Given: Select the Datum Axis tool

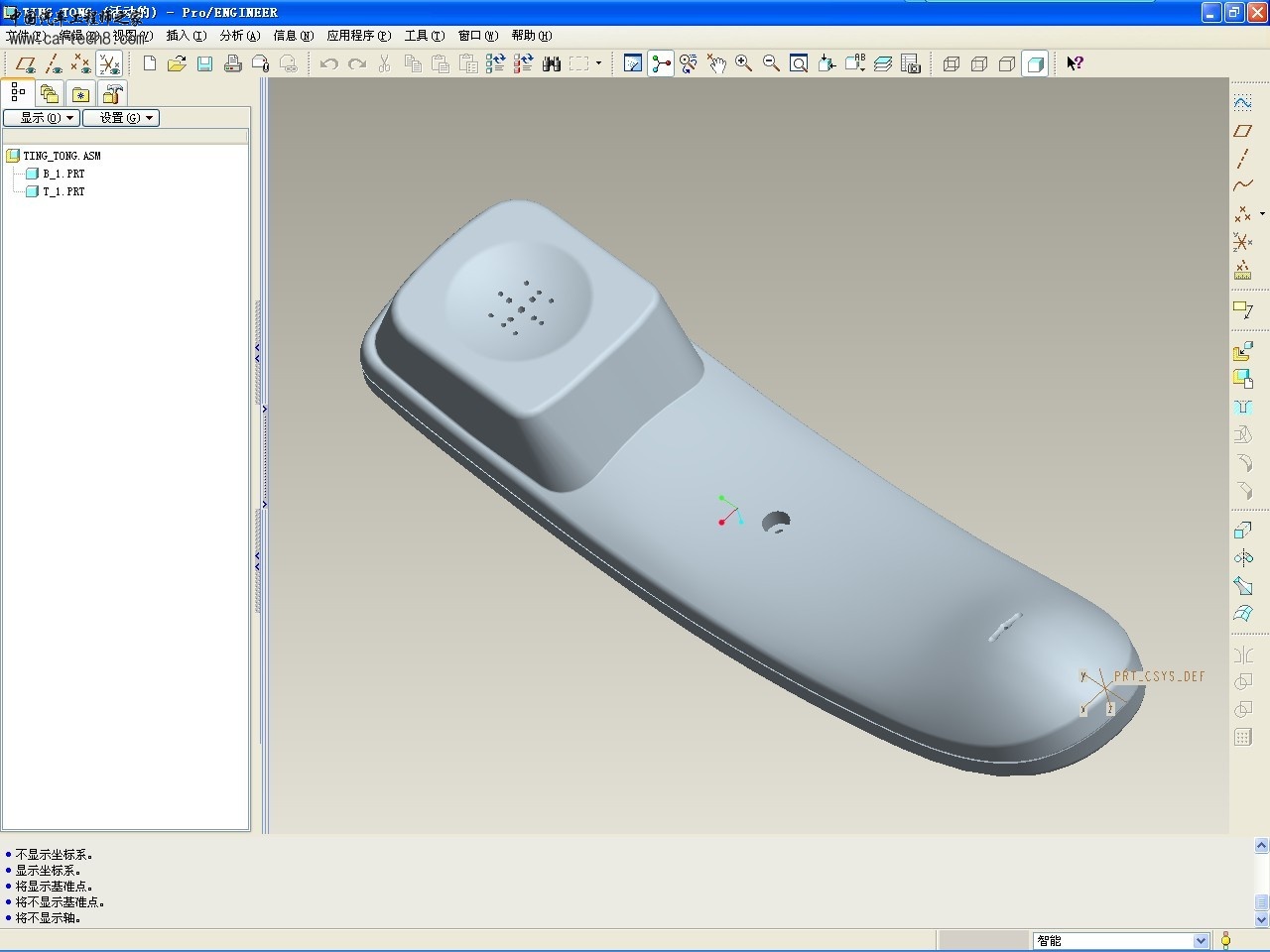Looking at the screenshot, I should tap(1242, 159).
